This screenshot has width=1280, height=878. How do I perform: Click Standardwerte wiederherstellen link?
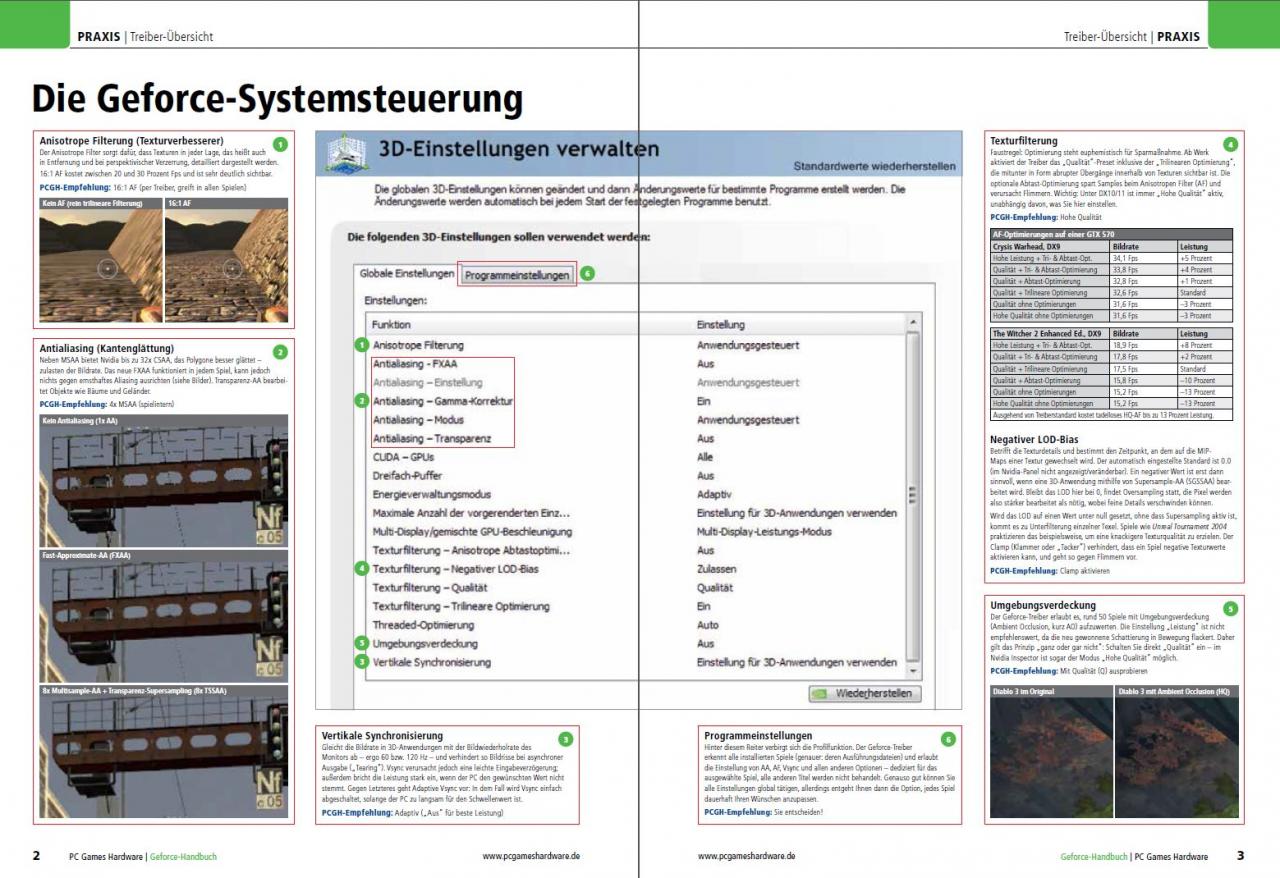point(874,166)
